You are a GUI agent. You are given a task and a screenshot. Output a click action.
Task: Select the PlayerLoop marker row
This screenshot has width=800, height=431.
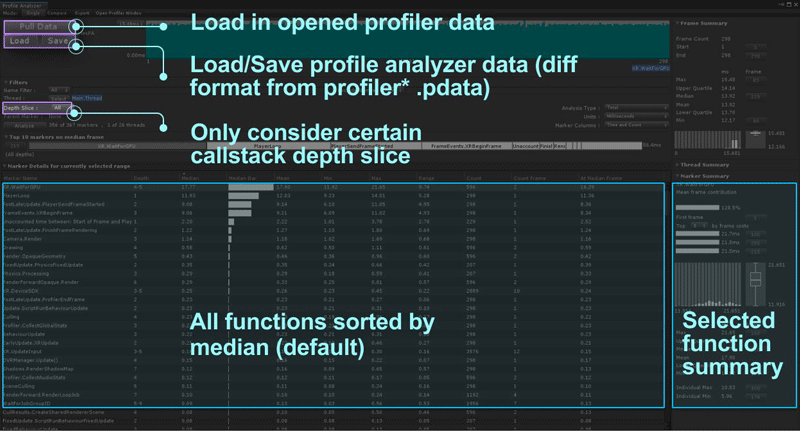pyautogui.click(x=18, y=196)
